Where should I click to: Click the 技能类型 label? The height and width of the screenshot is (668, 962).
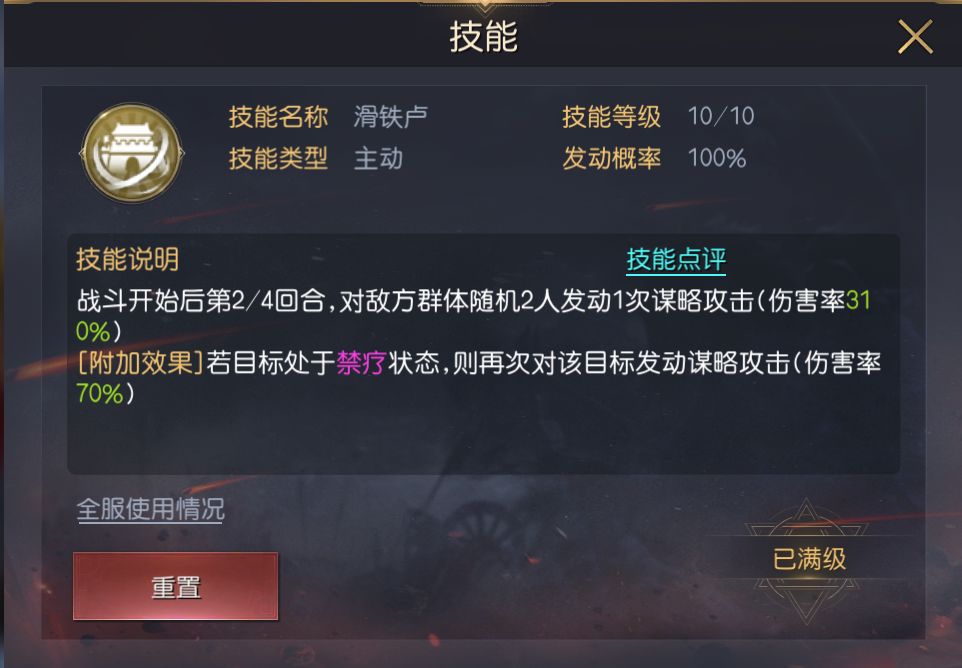279,158
